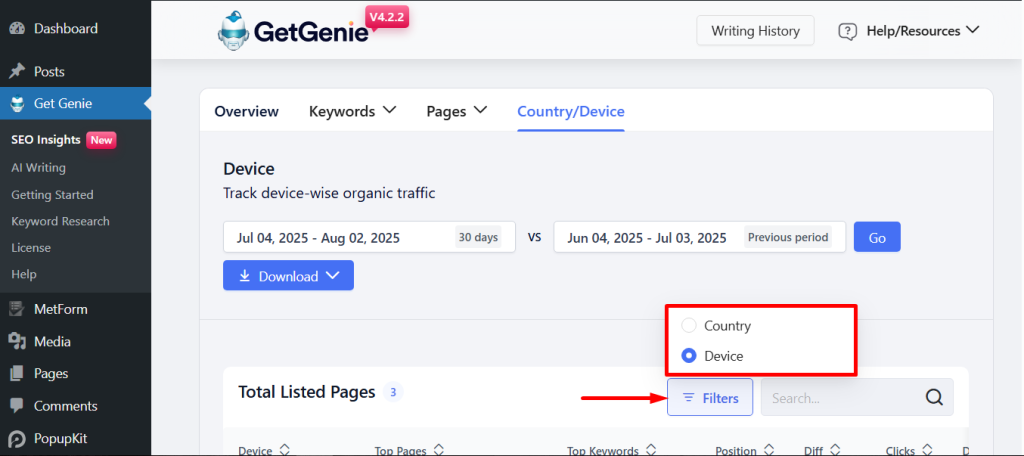Open the Help submenu item

[24, 274]
